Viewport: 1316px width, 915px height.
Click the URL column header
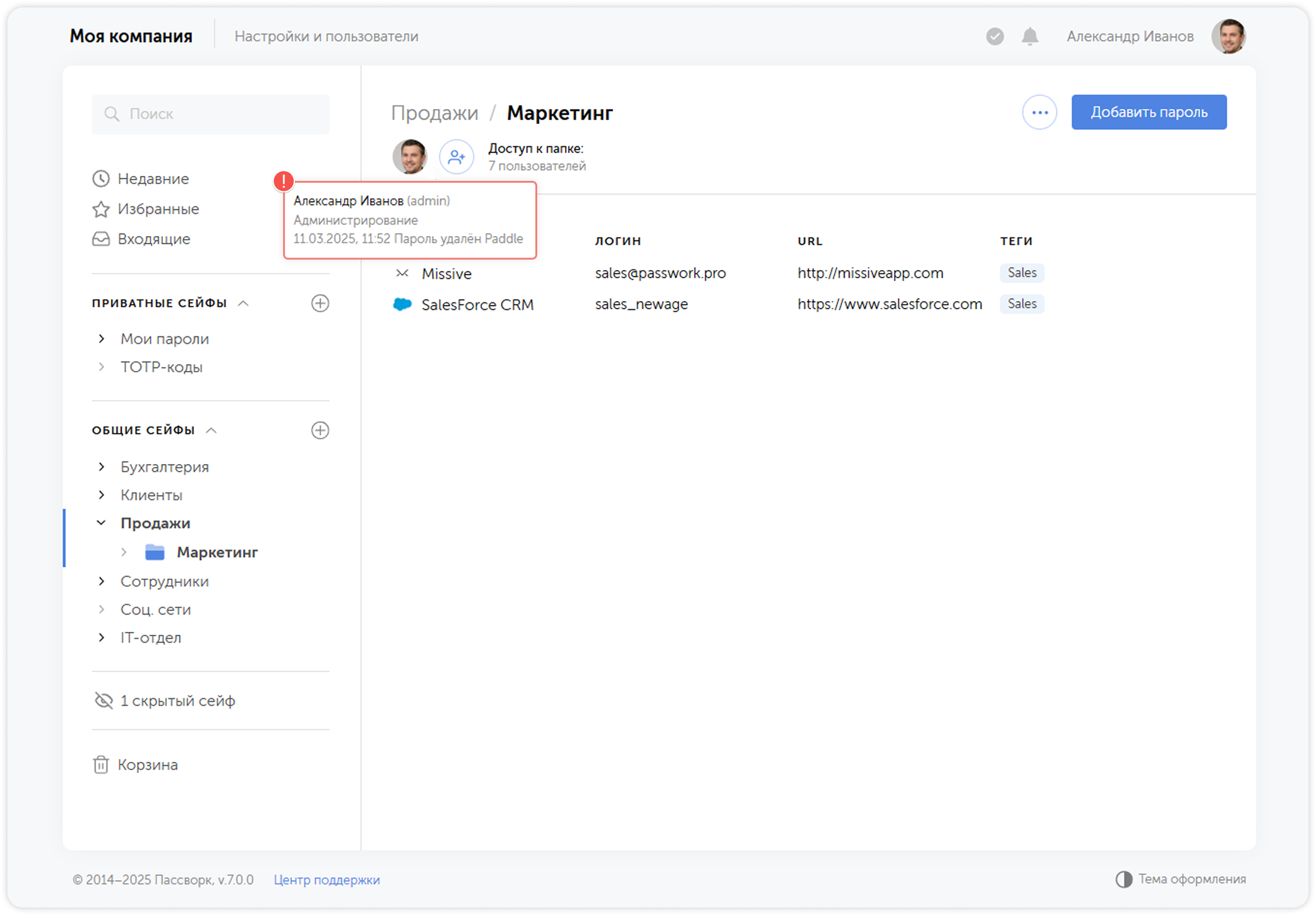810,241
